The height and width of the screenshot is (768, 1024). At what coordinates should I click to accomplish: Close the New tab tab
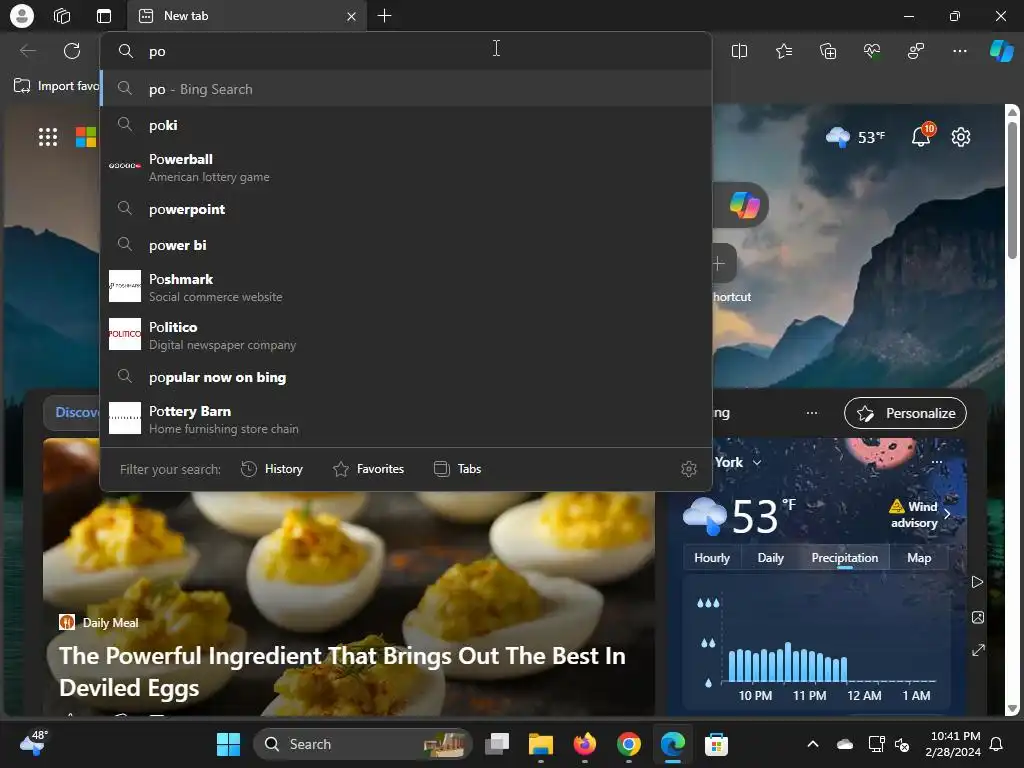pos(351,16)
